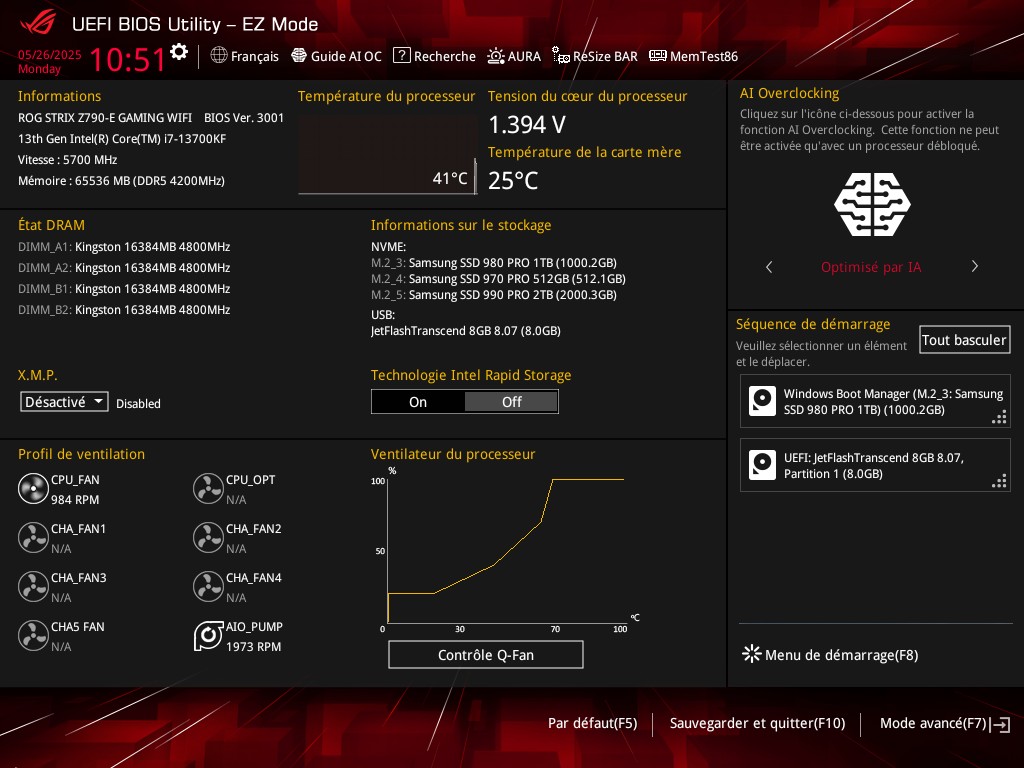Image resolution: width=1024 pixels, height=768 pixels.
Task: Click the processor temperature graph
Action: point(388,154)
